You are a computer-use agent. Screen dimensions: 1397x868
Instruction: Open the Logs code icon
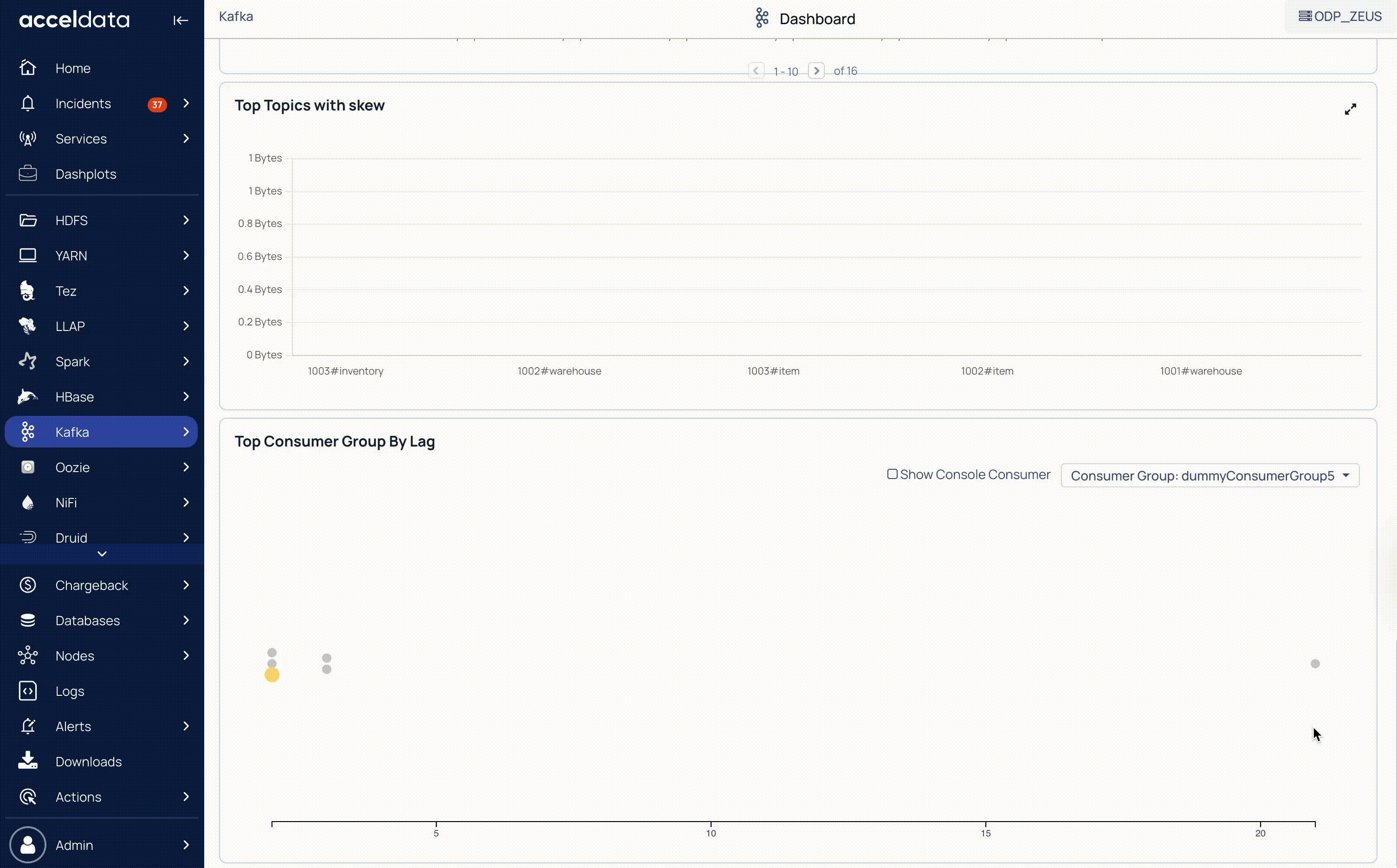pos(27,691)
